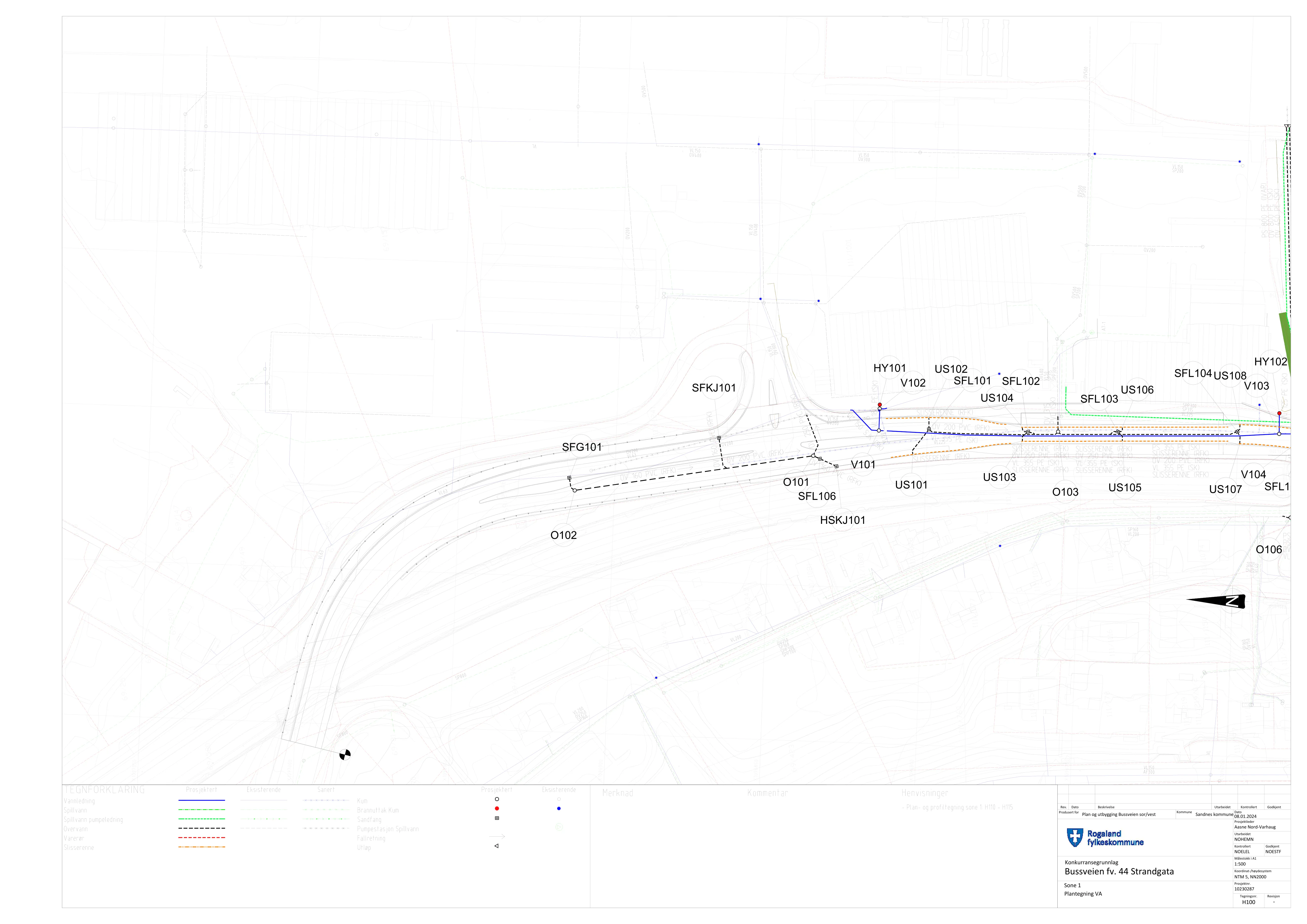Select the V104 label

click(1253, 474)
